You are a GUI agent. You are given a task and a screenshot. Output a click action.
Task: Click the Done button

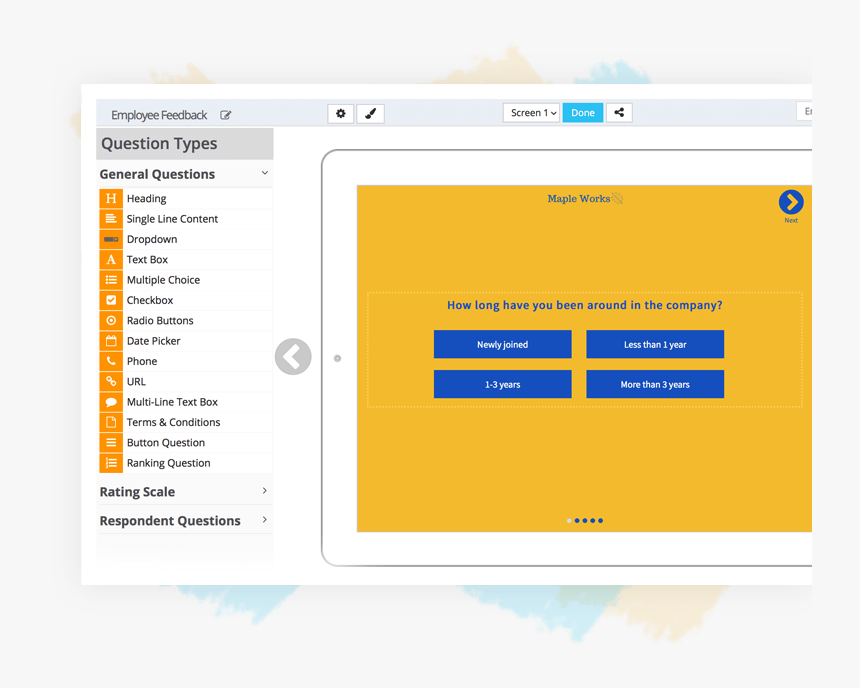click(582, 112)
